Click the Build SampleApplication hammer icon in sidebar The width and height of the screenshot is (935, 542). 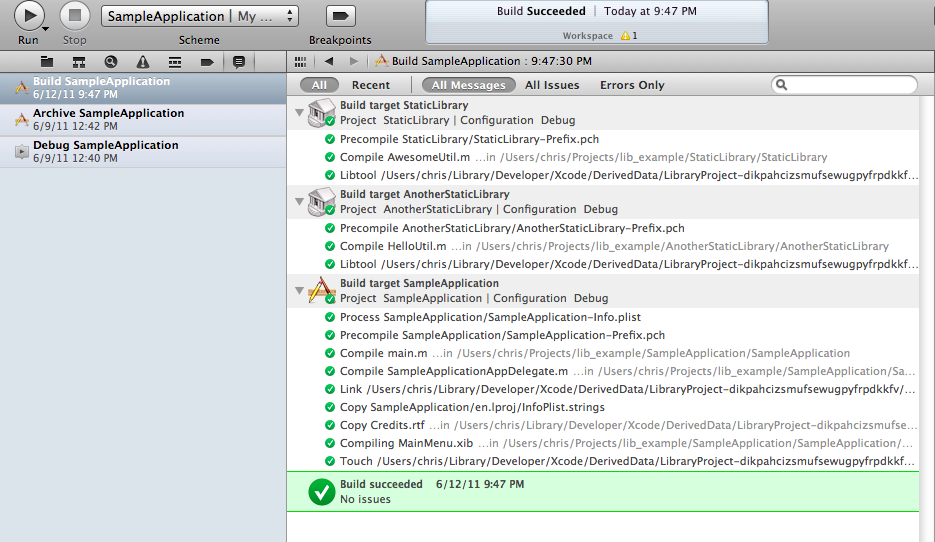click(21, 88)
